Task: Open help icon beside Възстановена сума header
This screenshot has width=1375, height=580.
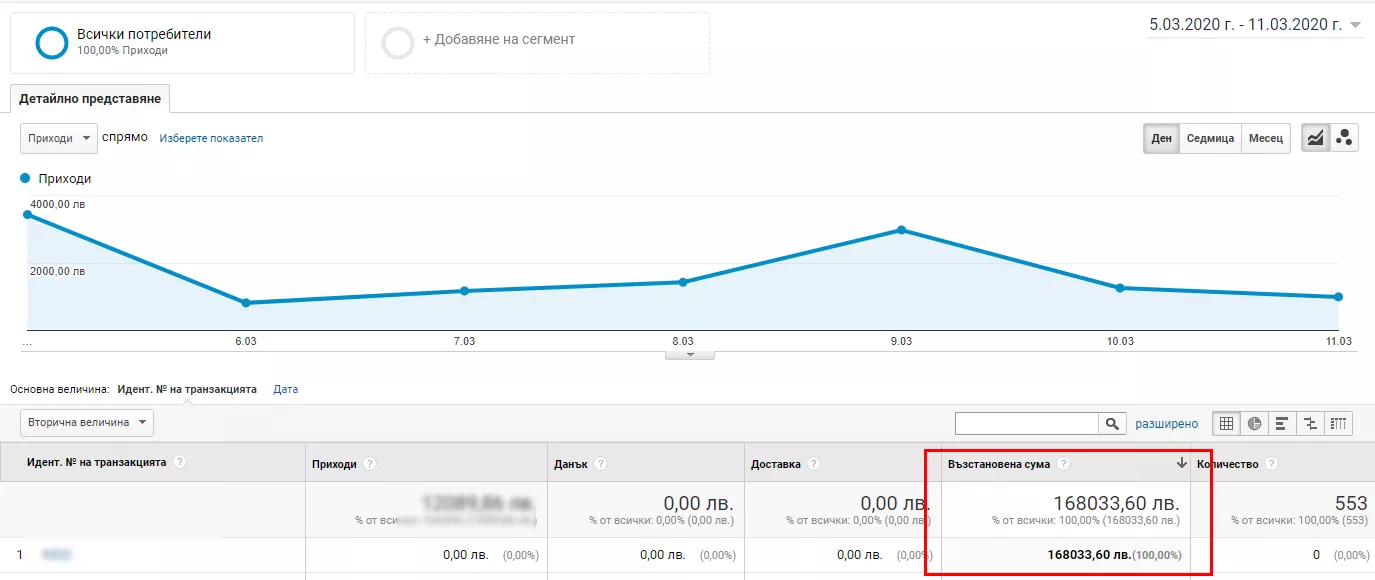Action: (1063, 464)
